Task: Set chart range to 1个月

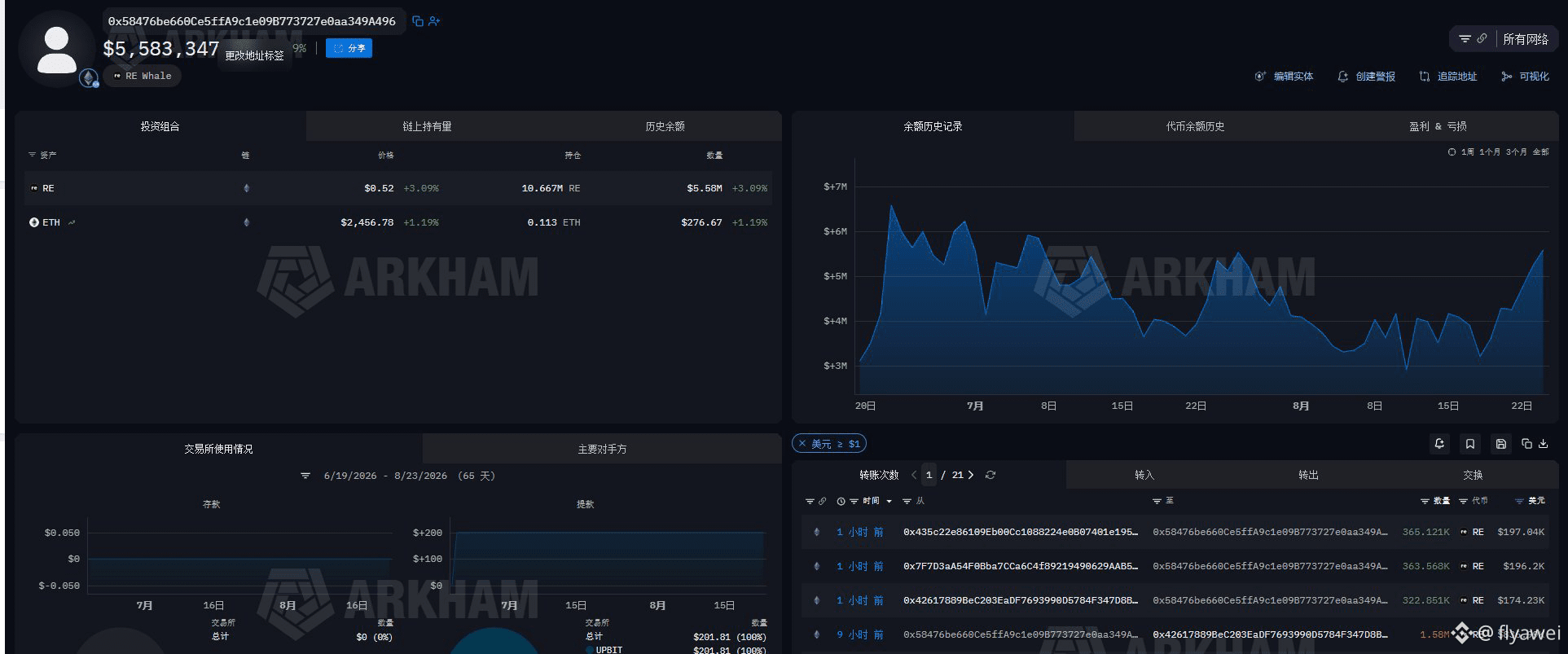Action: [1490, 152]
